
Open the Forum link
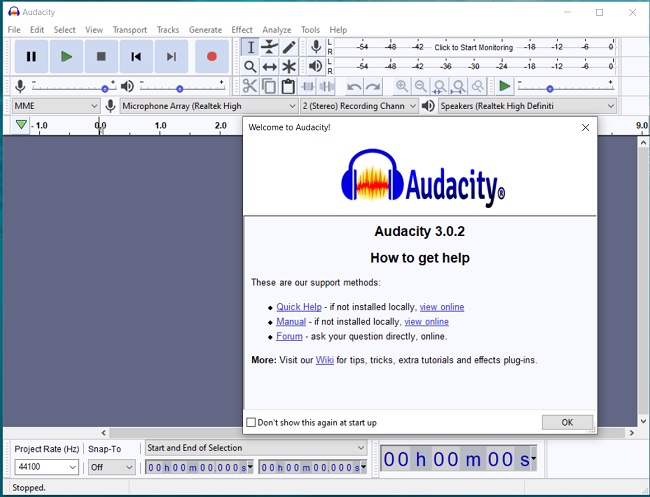click(x=289, y=336)
